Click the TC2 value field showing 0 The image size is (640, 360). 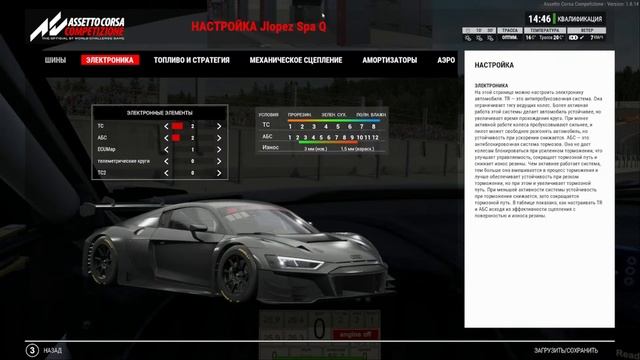coord(193,173)
